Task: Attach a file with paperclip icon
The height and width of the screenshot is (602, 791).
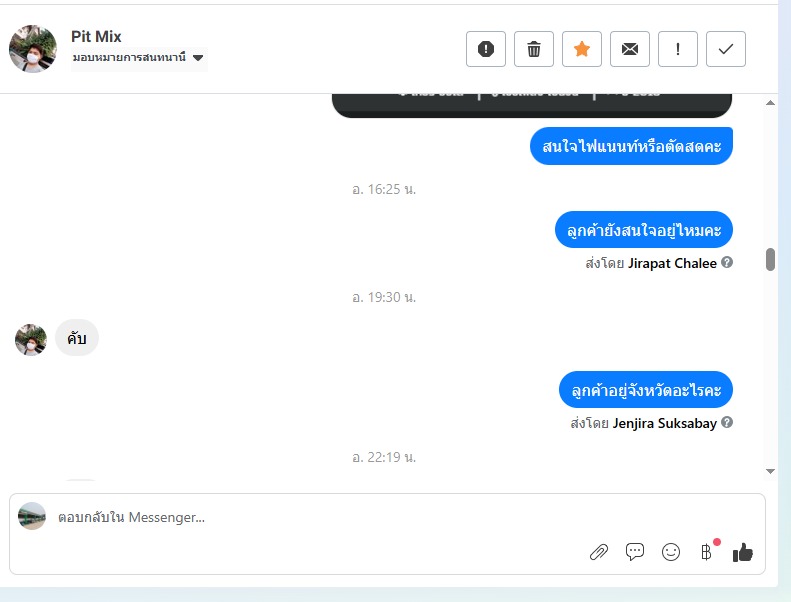Action: (x=599, y=552)
